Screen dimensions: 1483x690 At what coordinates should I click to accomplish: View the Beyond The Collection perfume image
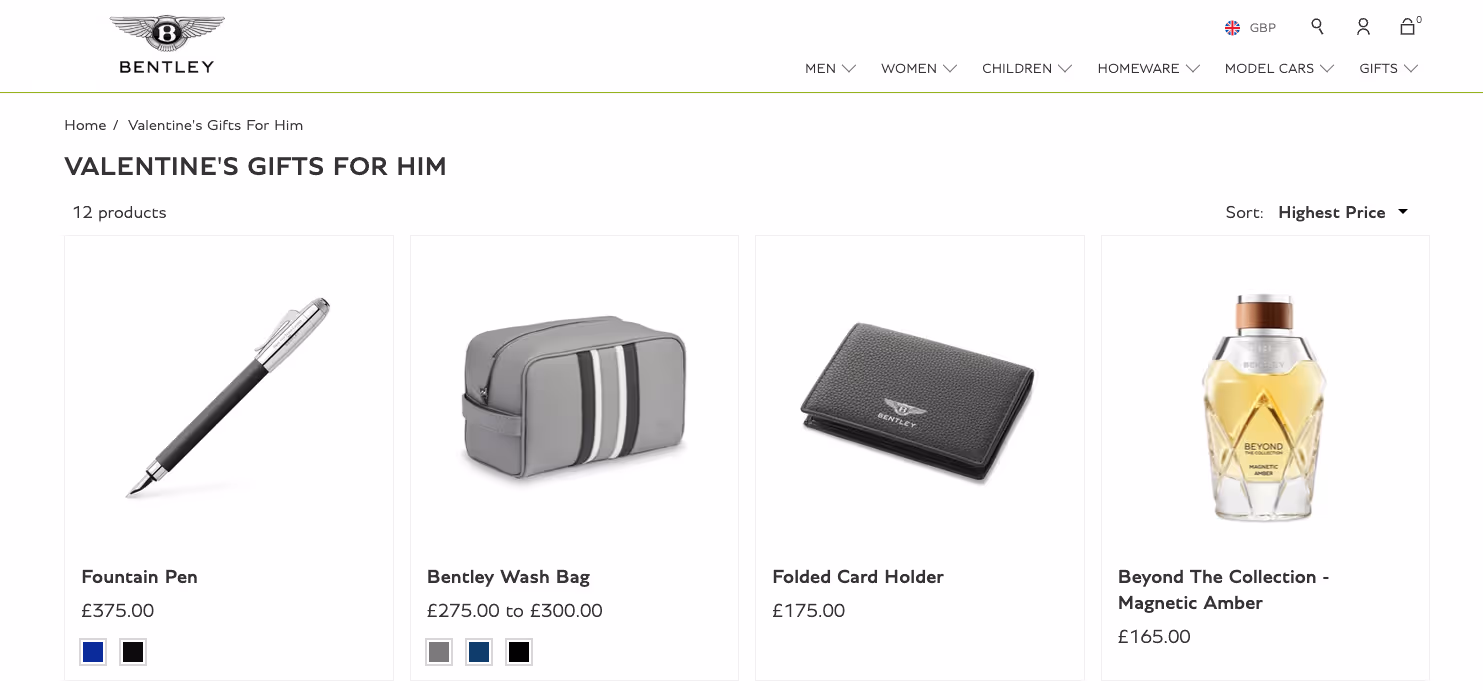(x=1265, y=408)
